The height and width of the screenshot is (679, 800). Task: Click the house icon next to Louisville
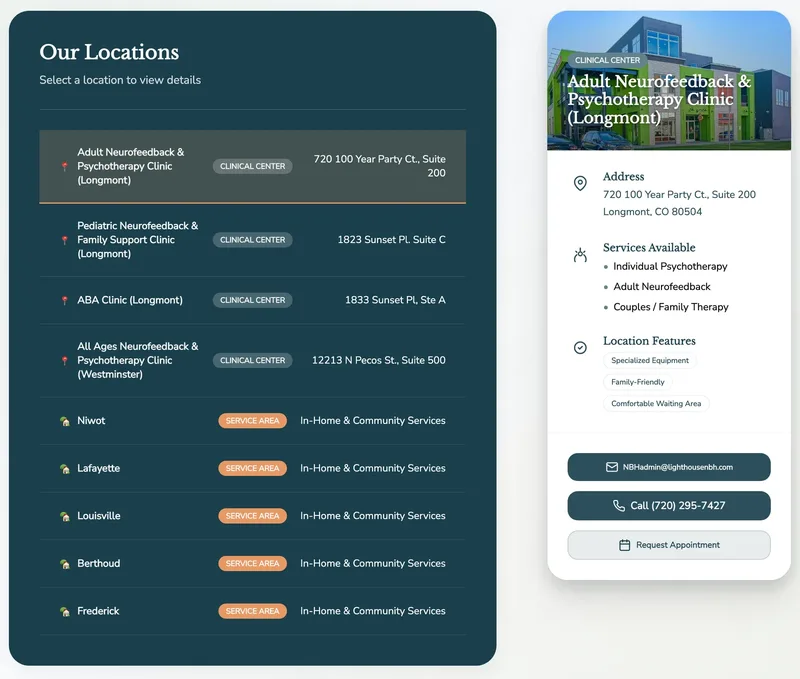[x=65, y=516]
